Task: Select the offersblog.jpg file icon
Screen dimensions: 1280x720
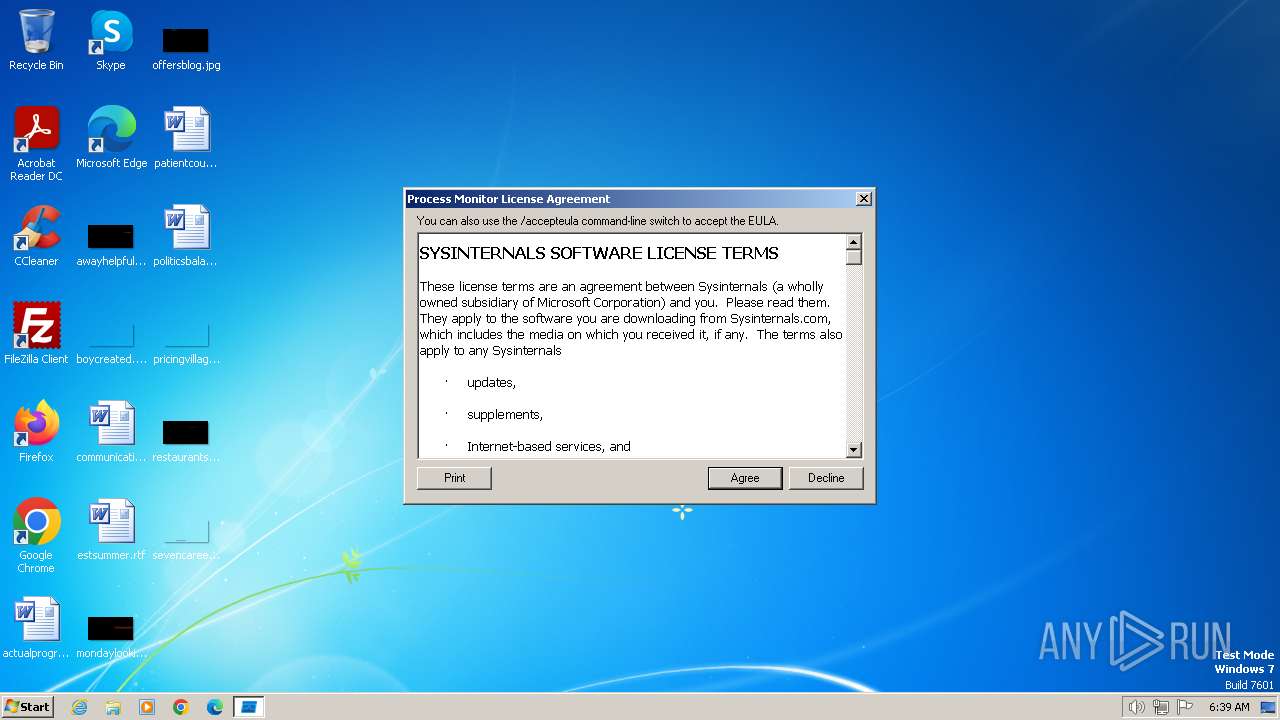Action: [x=186, y=48]
